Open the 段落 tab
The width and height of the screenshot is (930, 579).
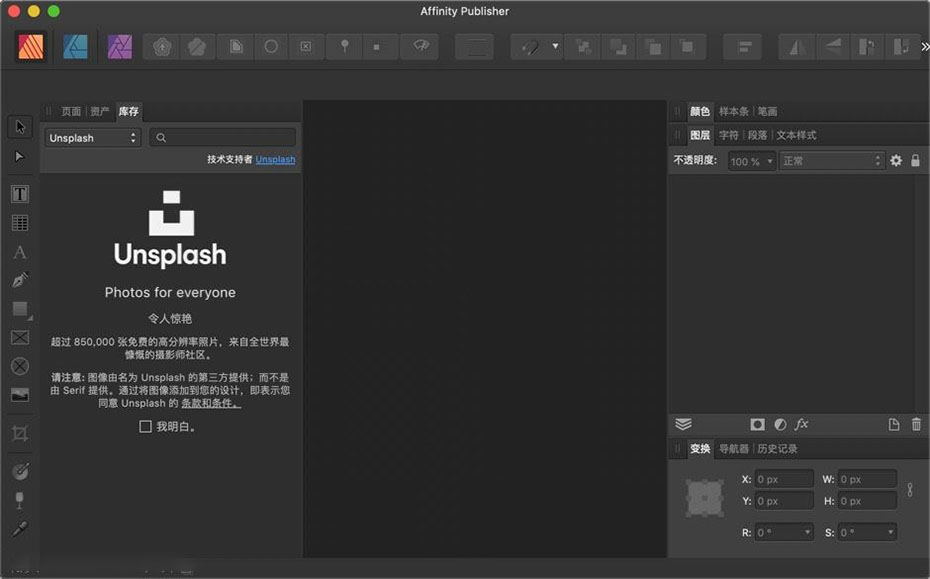pyautogui.click(x=757, y=135)
